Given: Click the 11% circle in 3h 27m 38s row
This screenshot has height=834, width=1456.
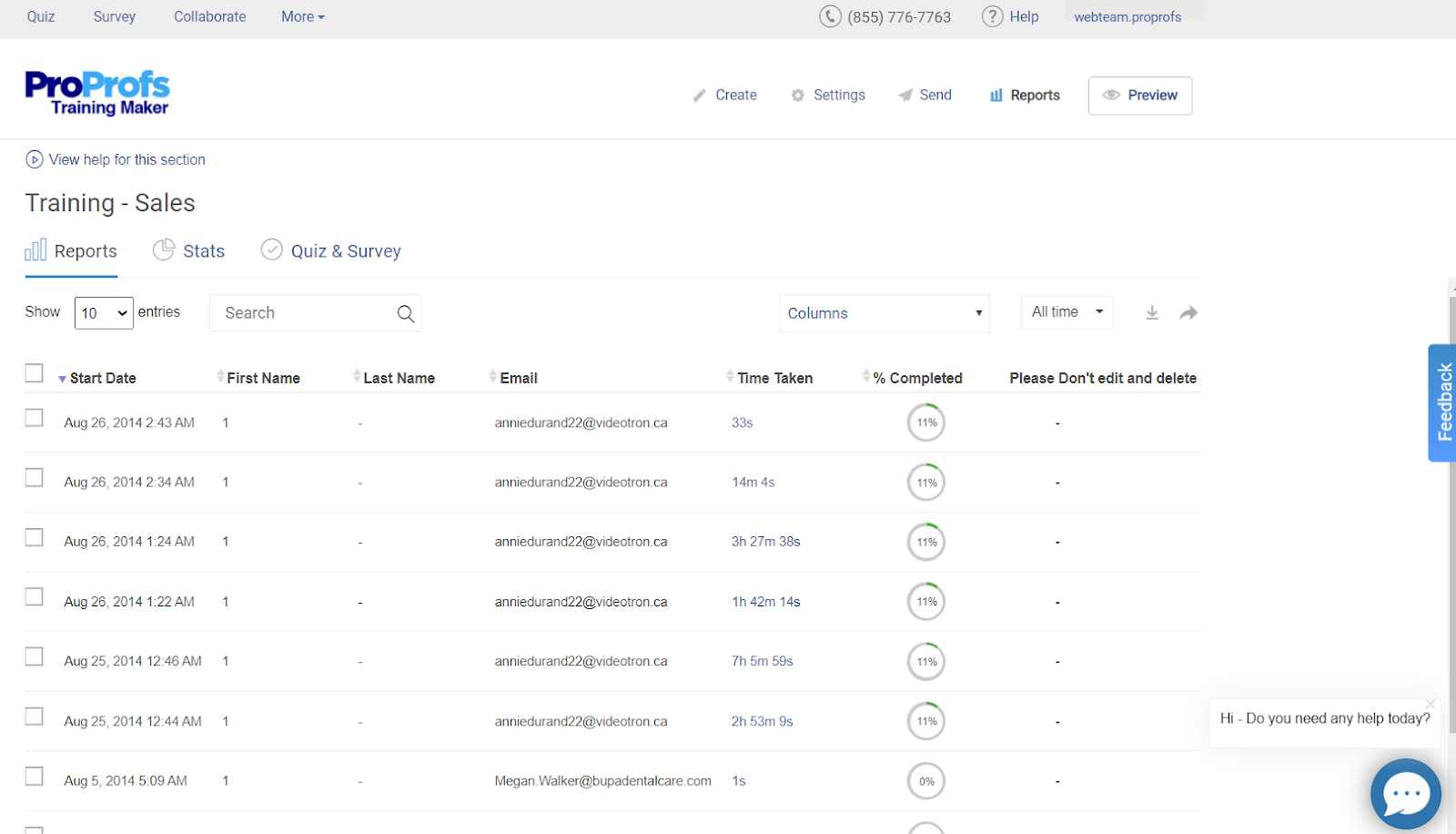Looking at the screenshot, I should tap(926, 542).
